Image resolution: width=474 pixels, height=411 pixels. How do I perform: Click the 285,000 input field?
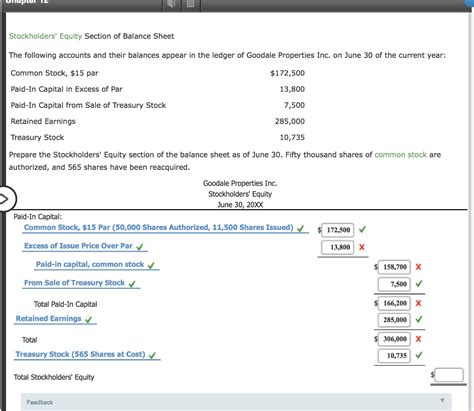394,320
